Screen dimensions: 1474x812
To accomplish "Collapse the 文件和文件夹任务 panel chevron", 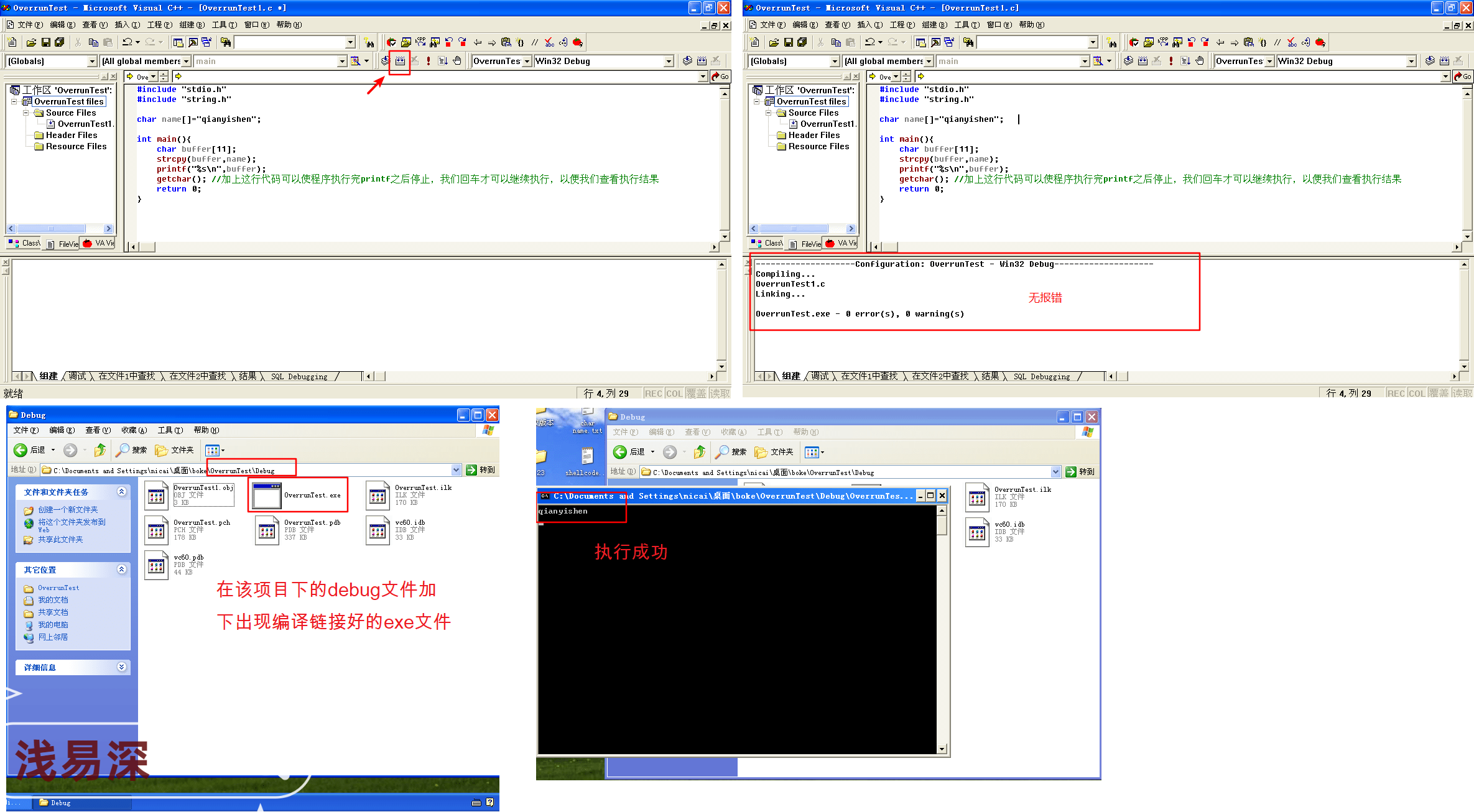I will click(x=122, y=492).
